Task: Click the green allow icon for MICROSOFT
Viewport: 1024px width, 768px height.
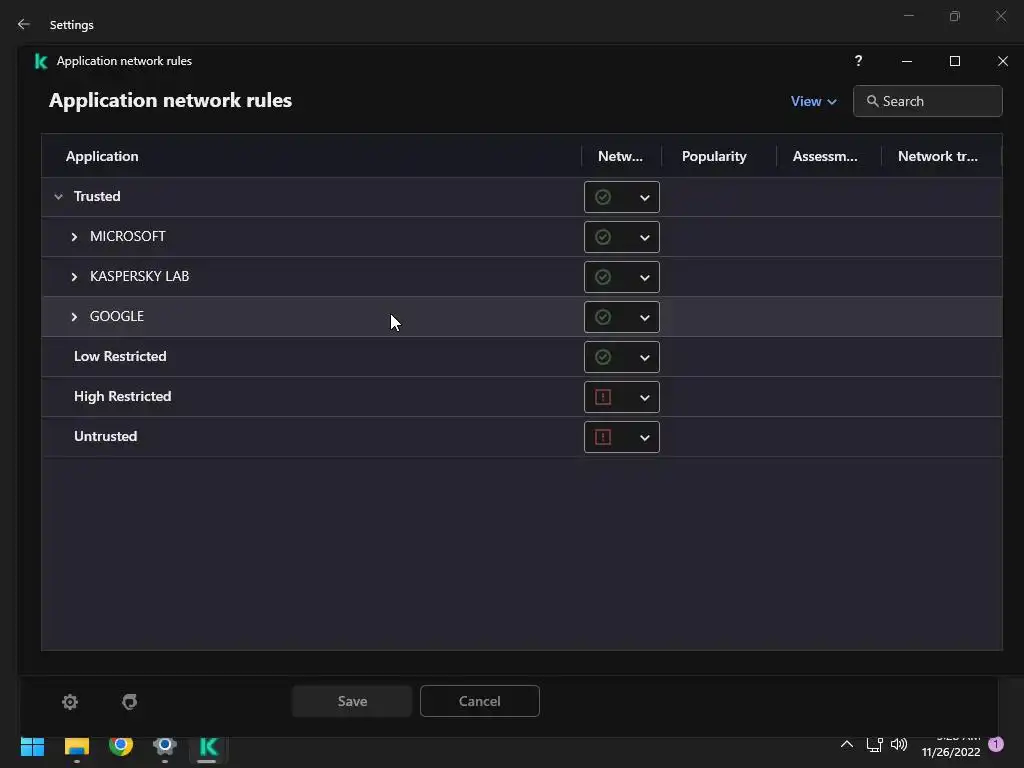Action: click(603, 237)
